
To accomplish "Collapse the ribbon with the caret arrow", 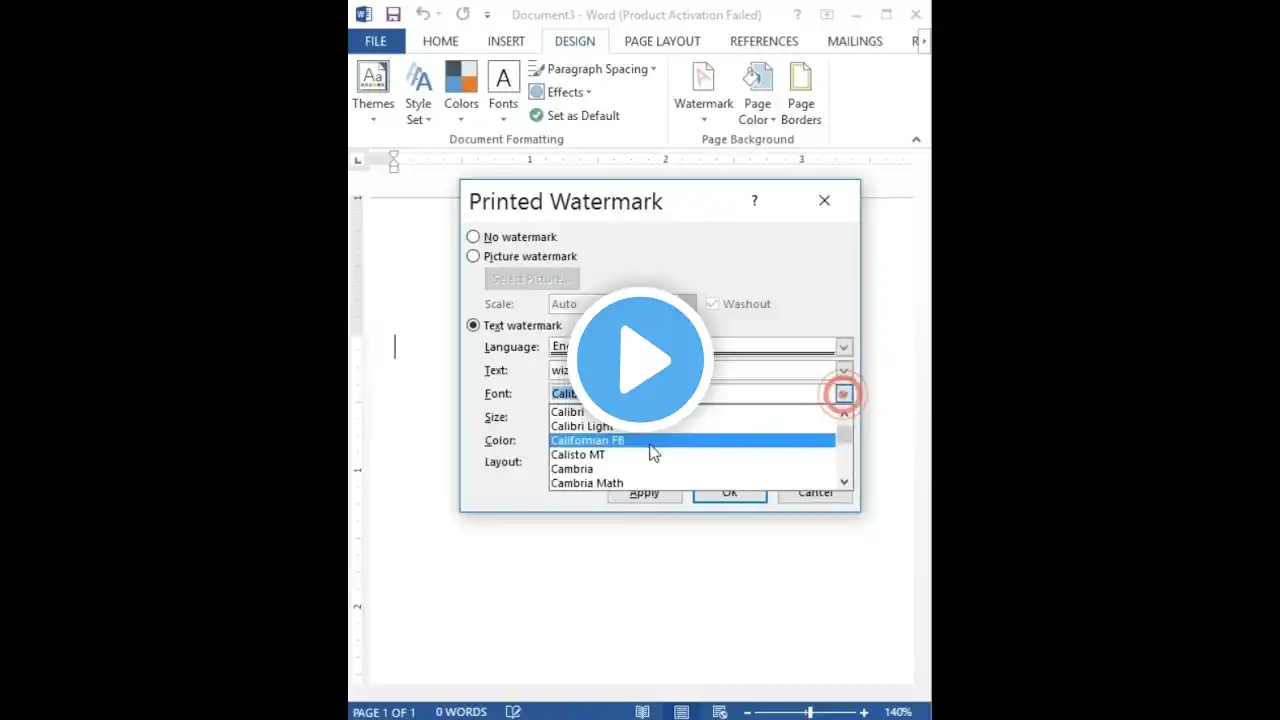I will click(x=916, y=139).
